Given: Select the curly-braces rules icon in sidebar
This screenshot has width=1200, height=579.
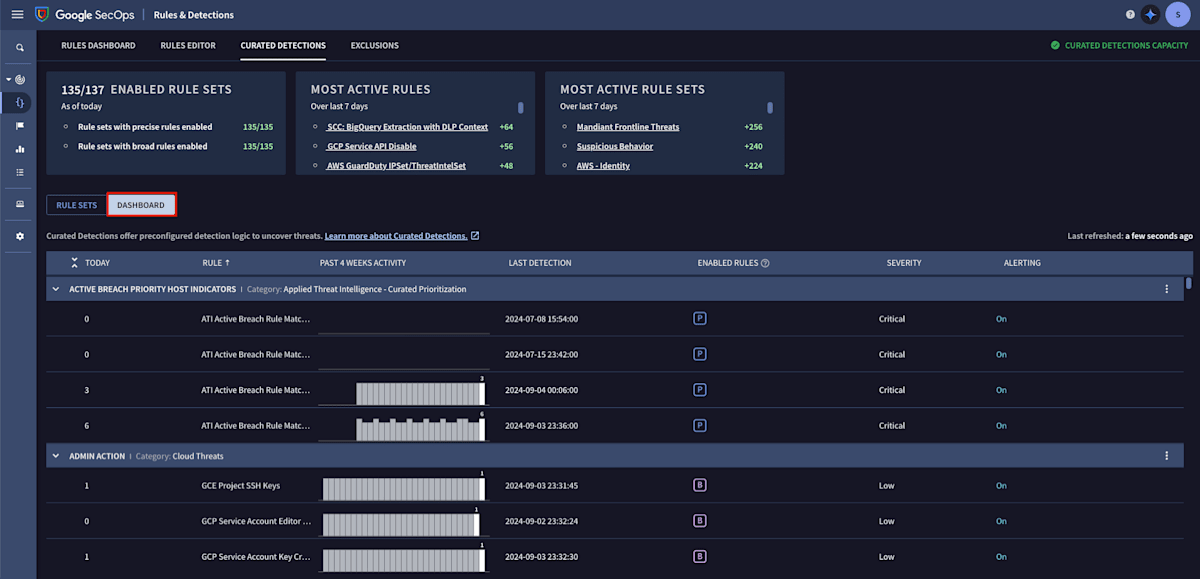Looking at the screenshot, I should coord(19,102).
